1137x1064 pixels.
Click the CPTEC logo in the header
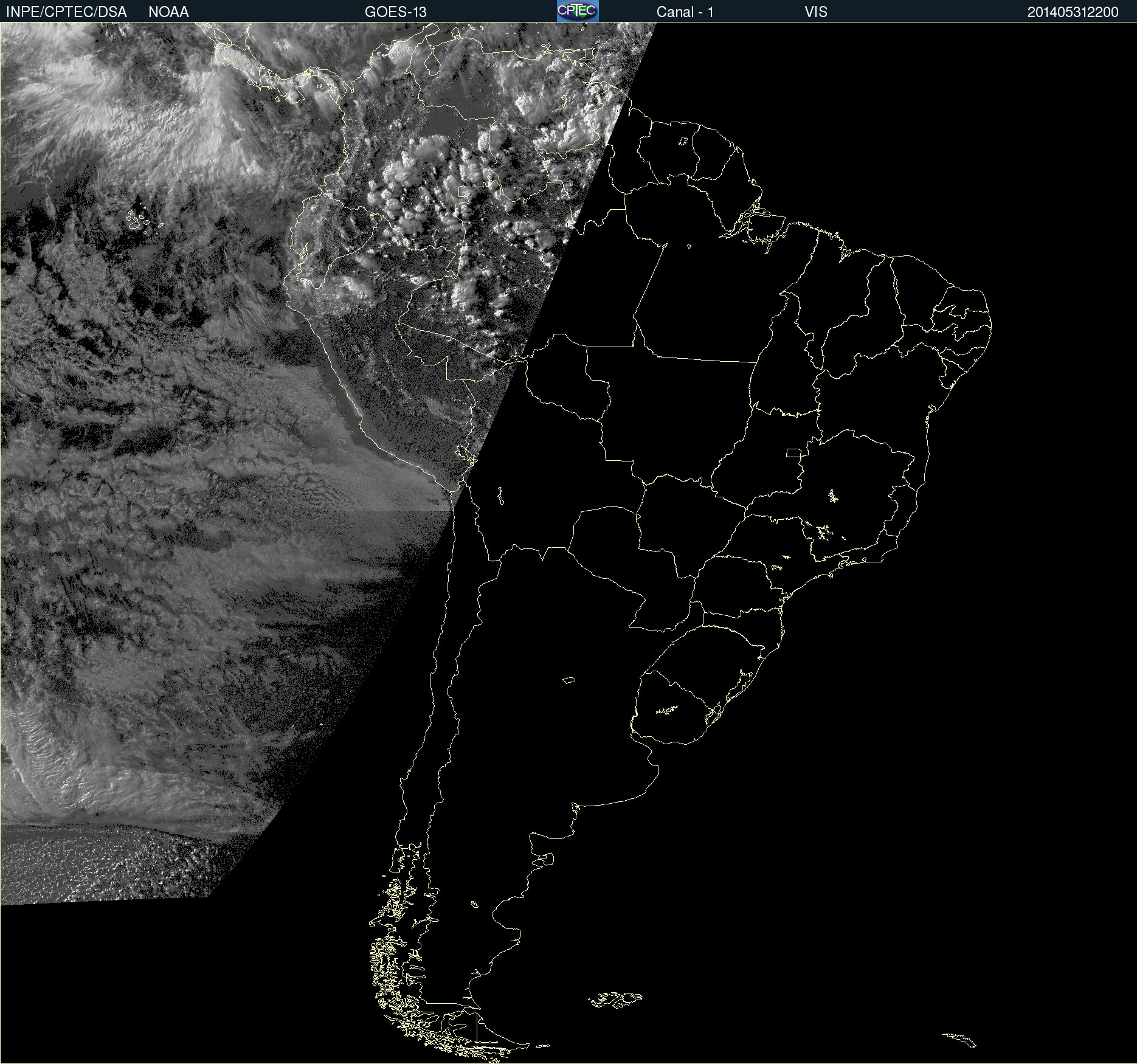(x=578, y=11)
